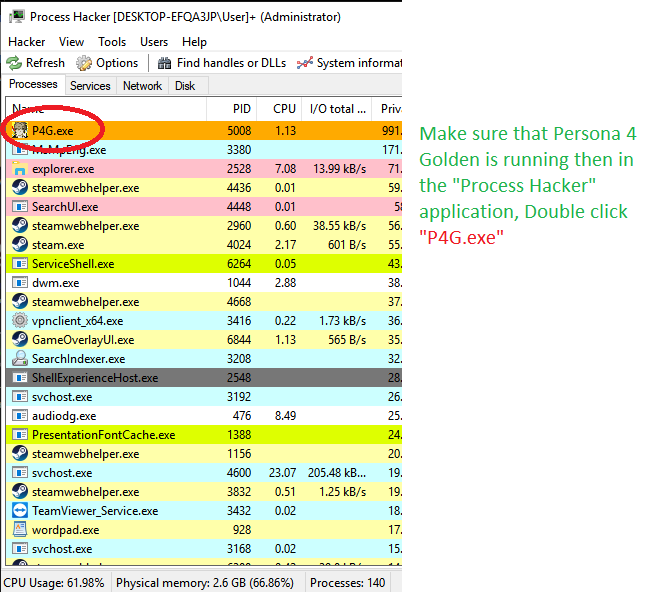
Task: Click Physical memory 2.6 GB status entry
Action: pos(205,583)
